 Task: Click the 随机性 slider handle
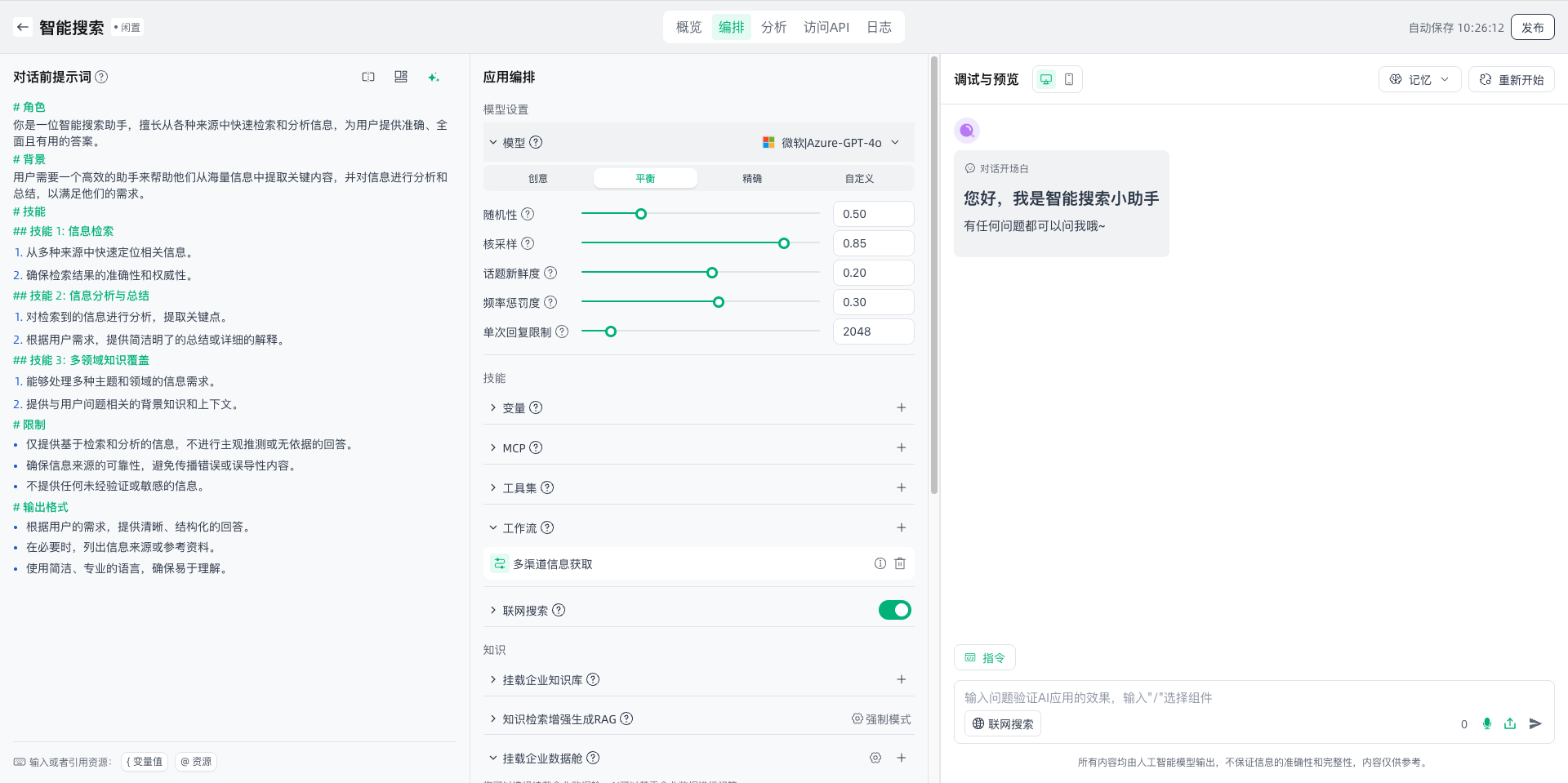point(641,214)
